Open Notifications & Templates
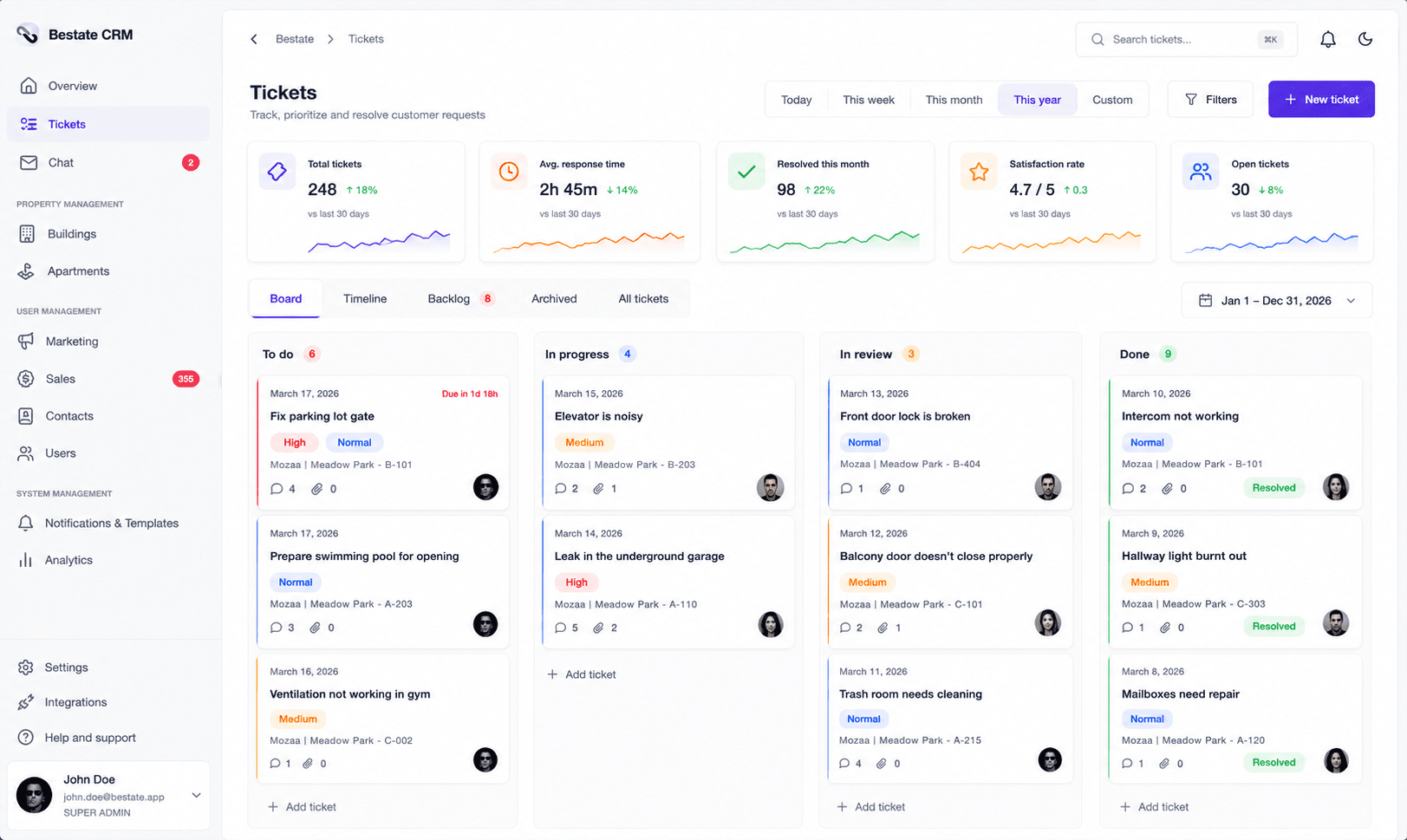1407x840 pixels. pos(108,524)
